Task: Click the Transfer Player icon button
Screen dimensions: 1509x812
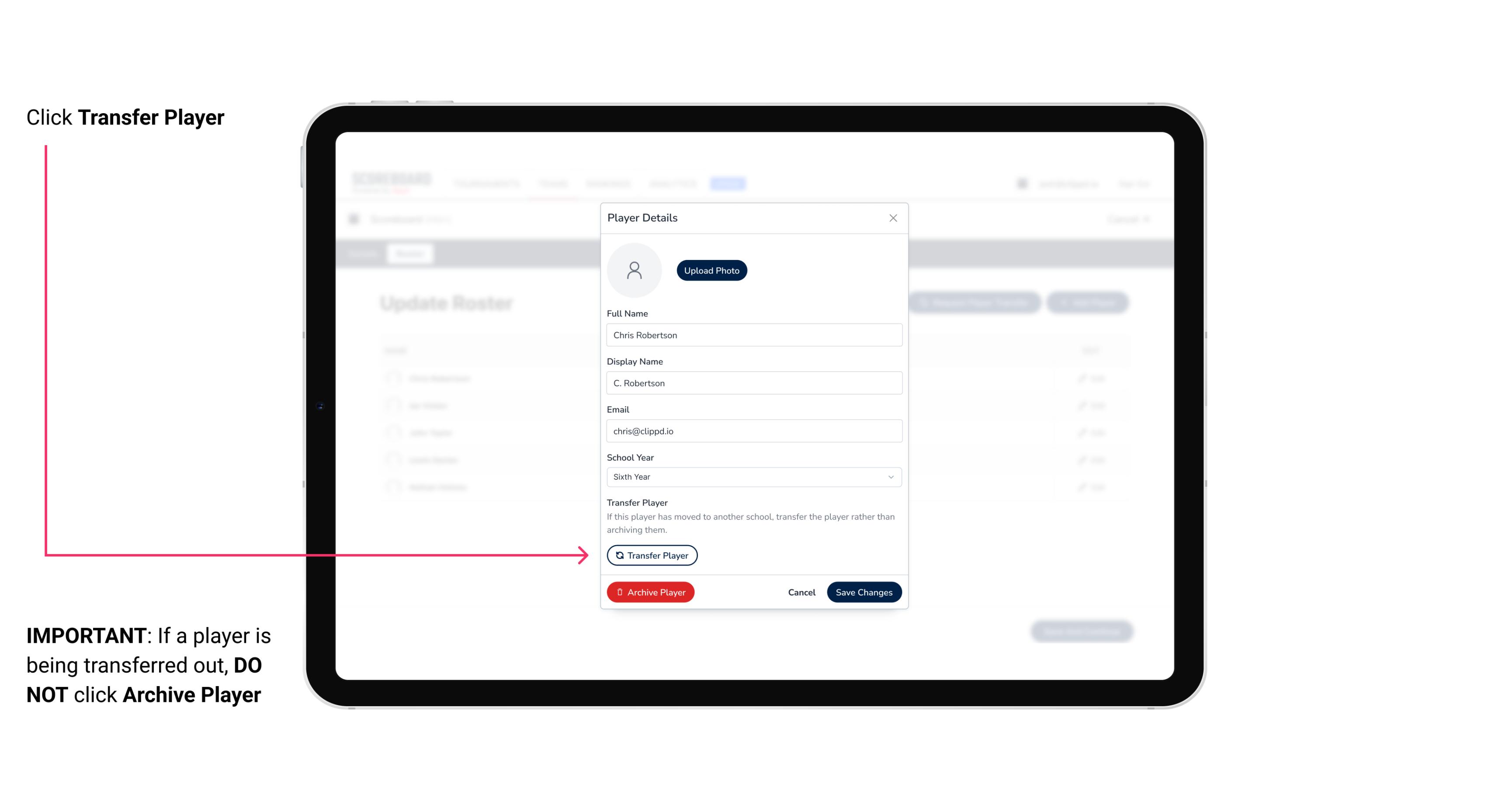Action: point(651,555)
